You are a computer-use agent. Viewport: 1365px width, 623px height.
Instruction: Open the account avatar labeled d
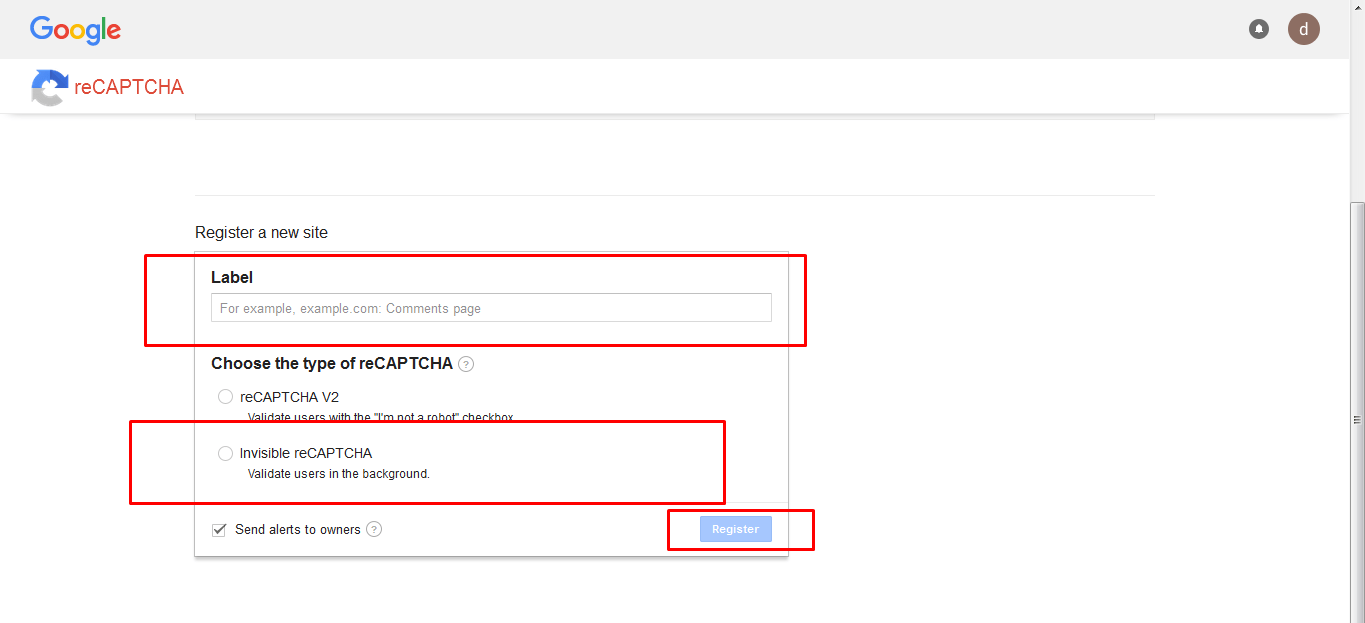1304,29
